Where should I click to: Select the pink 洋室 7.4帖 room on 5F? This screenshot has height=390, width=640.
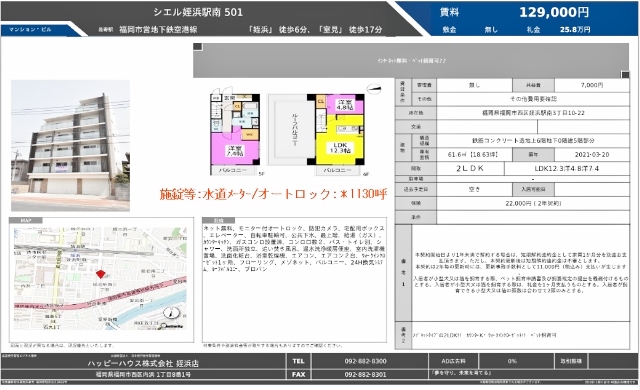click(x=235, y=151)
